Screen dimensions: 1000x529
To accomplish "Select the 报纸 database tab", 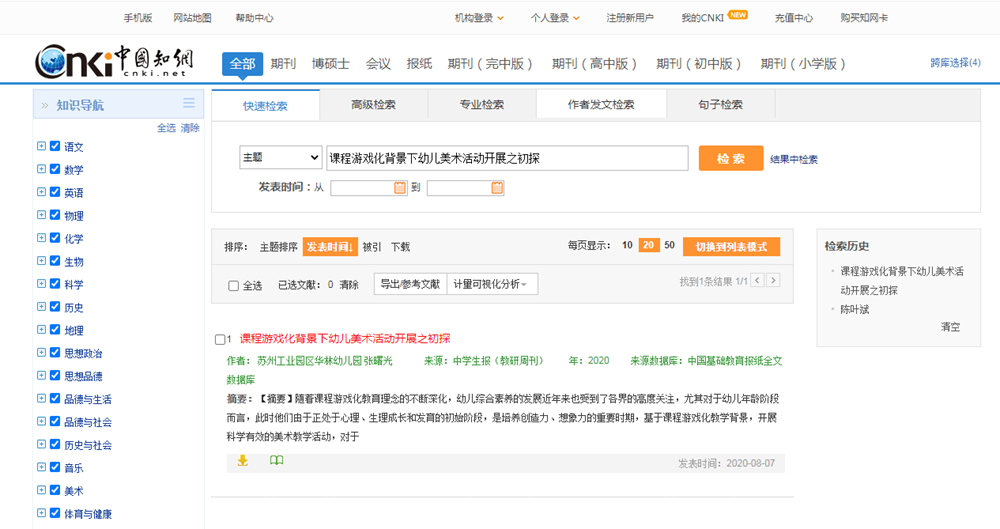I will (419, 64).
